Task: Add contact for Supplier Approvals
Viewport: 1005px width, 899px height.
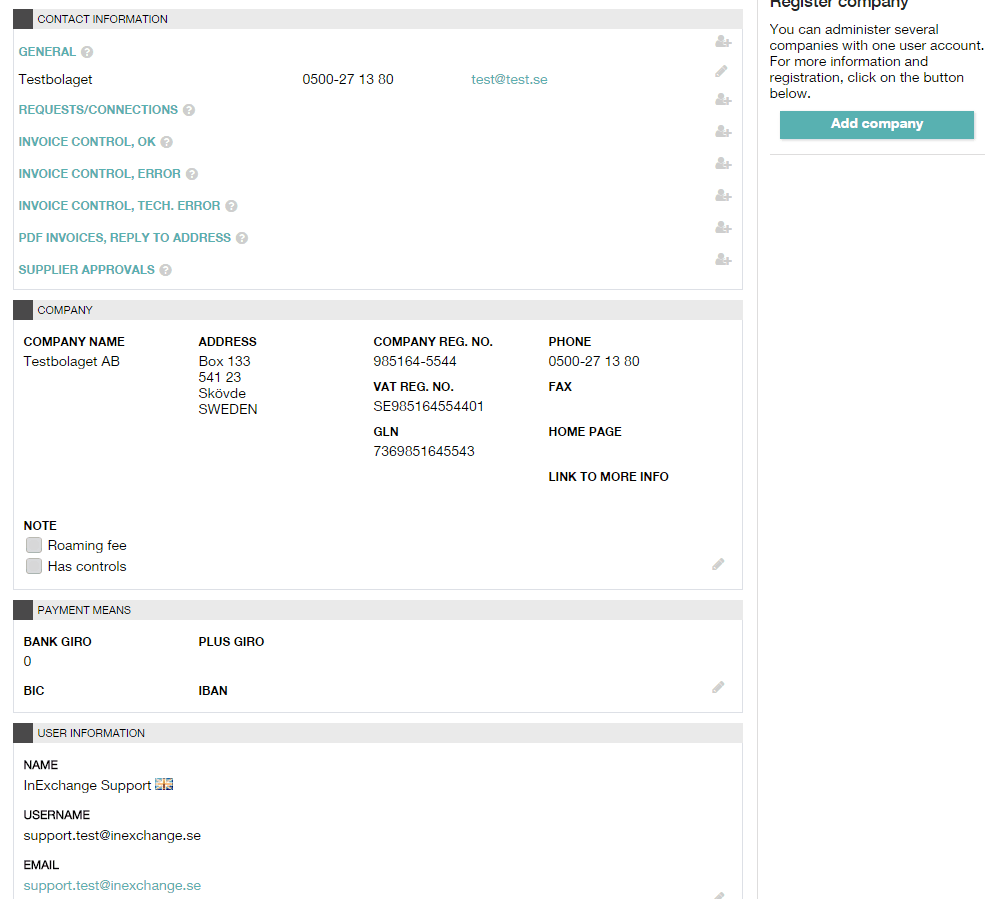Action: coord(723,260)
